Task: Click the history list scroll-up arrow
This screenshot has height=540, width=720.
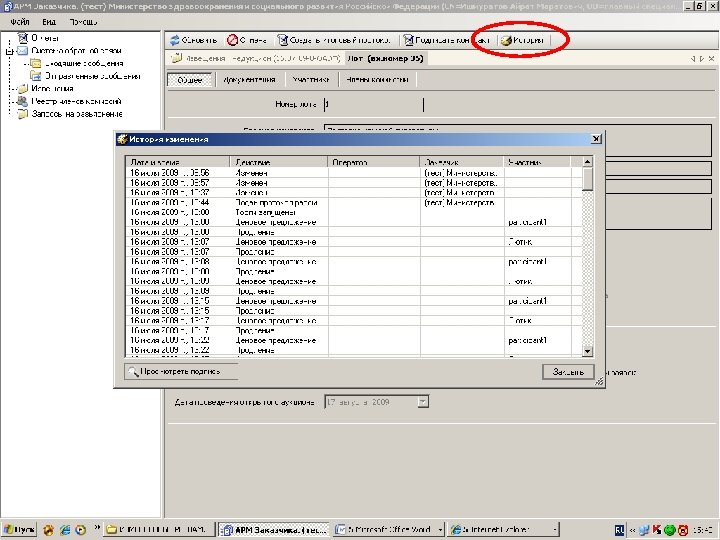Action: [587, 162]
